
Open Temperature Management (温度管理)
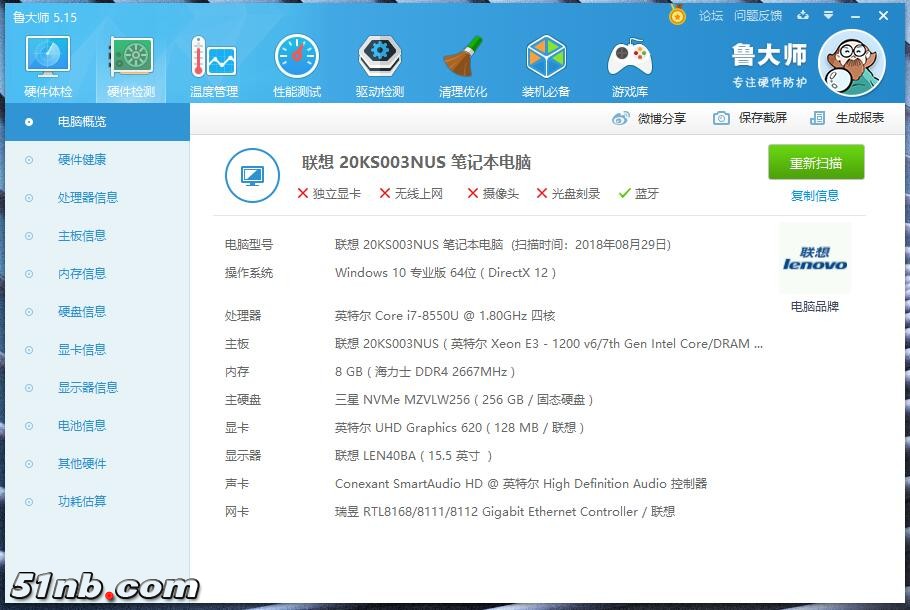[x=213, y=63]
